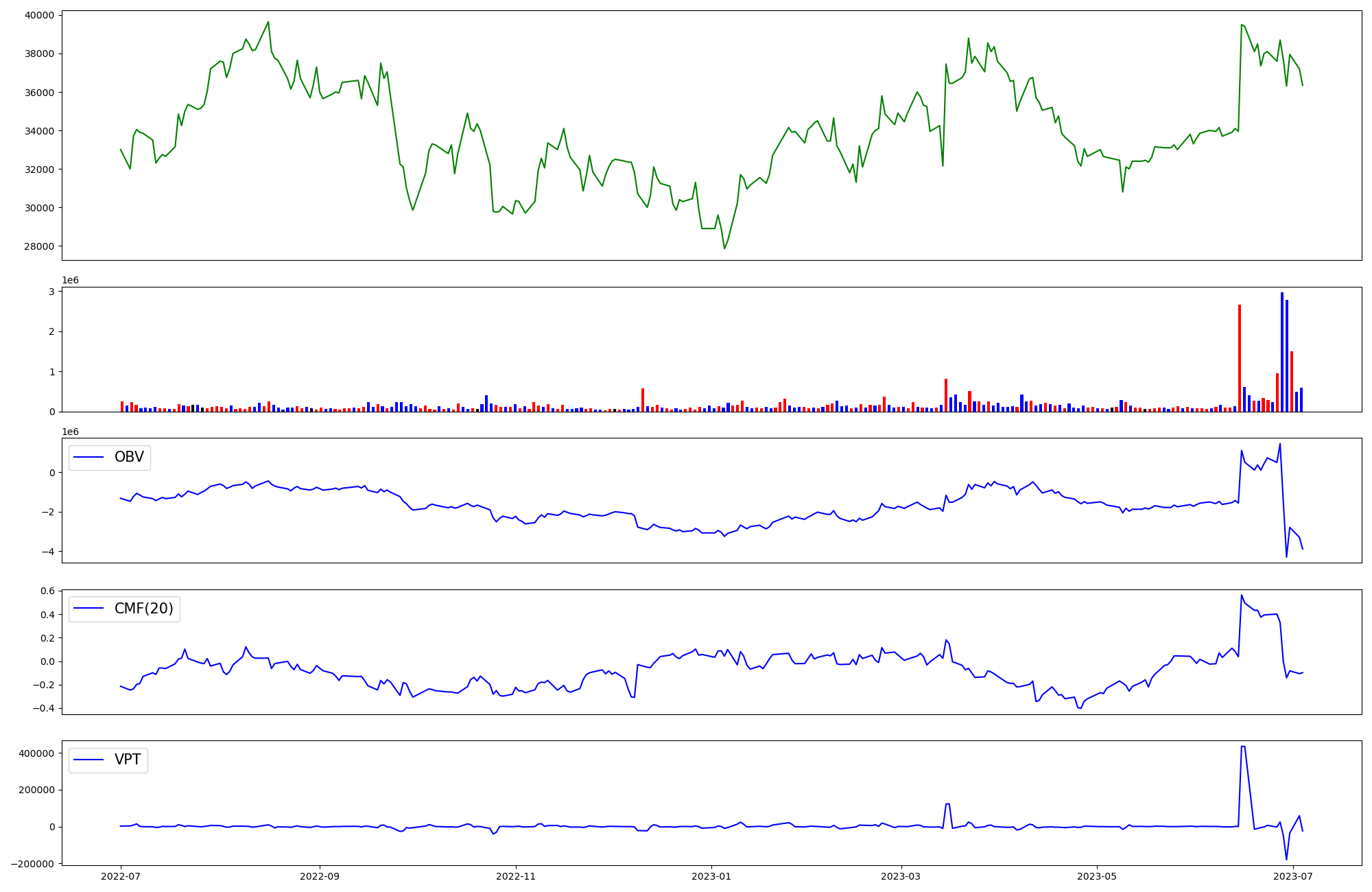Click the 40000 price axis label
1372x892 pixels.
click(x=38, y=15)
